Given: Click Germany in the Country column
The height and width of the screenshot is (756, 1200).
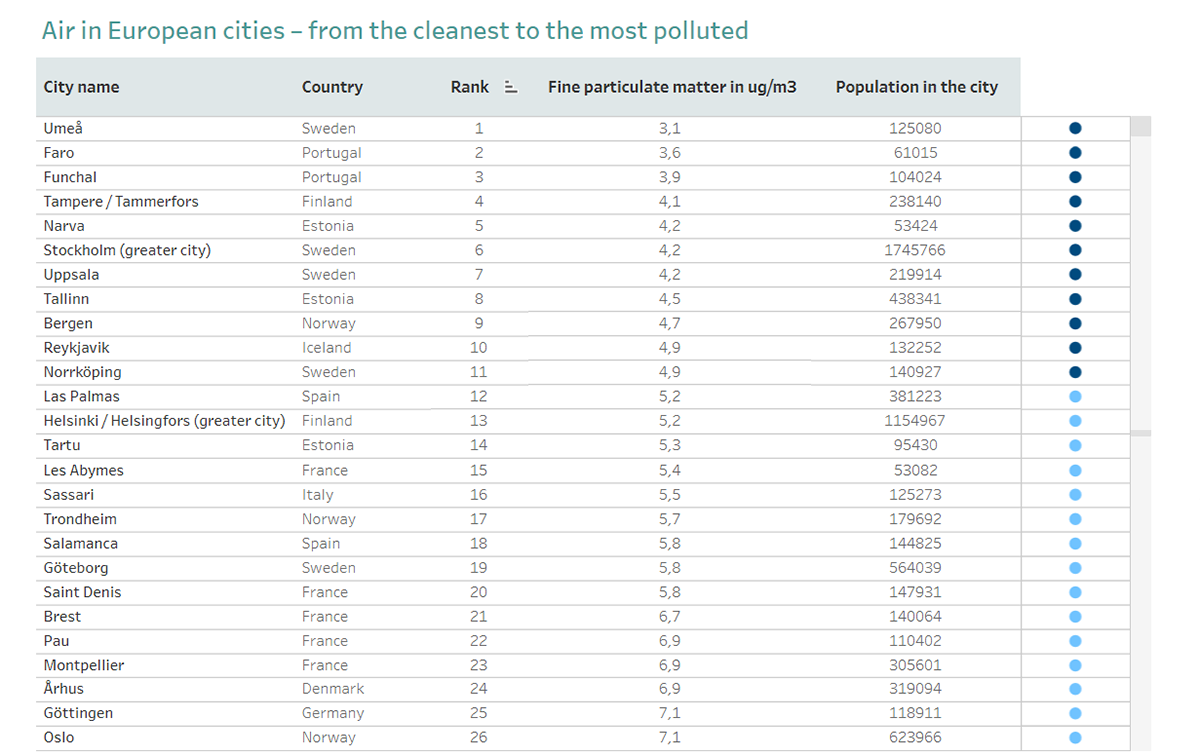Looking at the screenshot, I should [x=333, y=714].
